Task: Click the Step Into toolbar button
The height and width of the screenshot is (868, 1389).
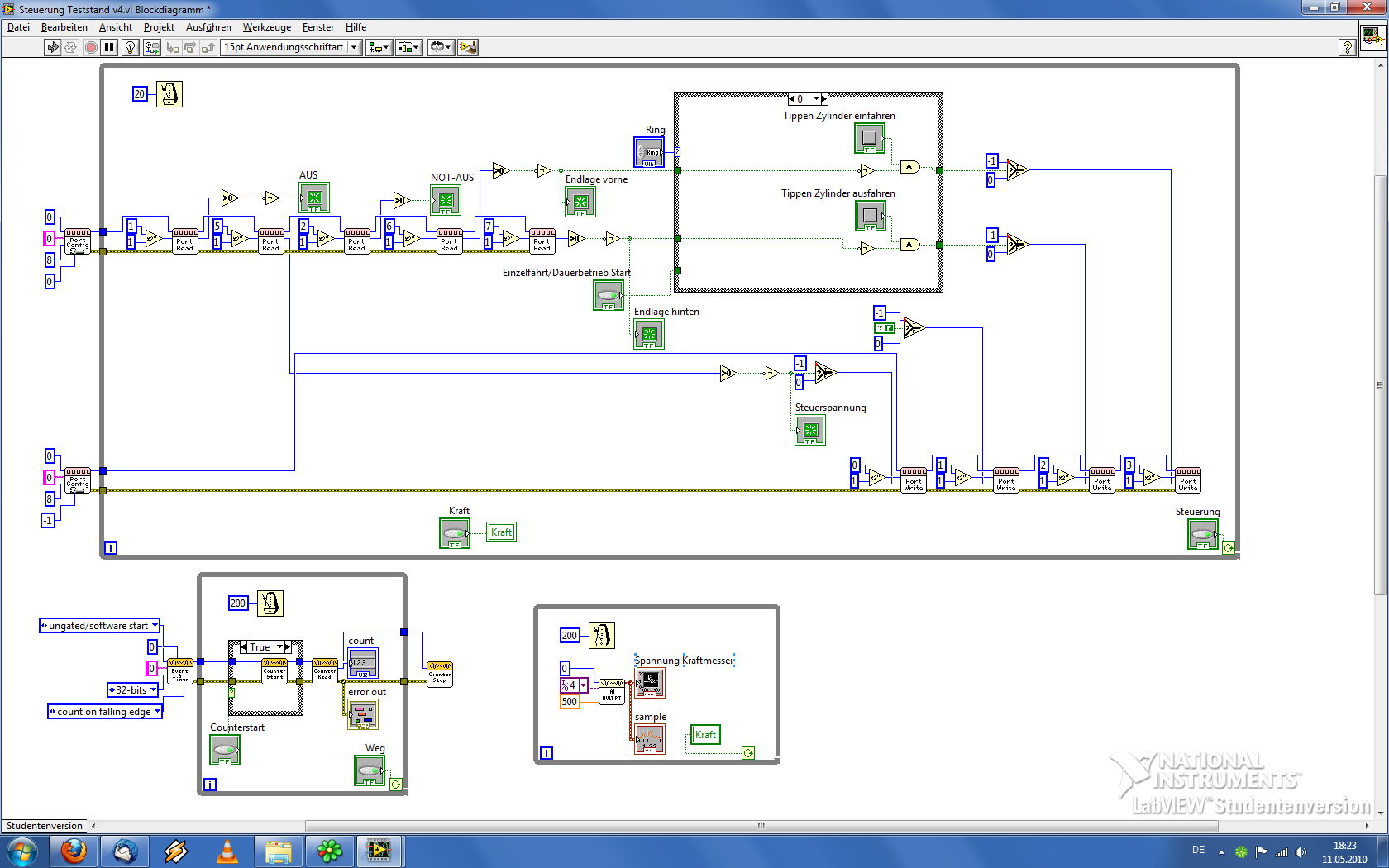Action: point(172,47)
